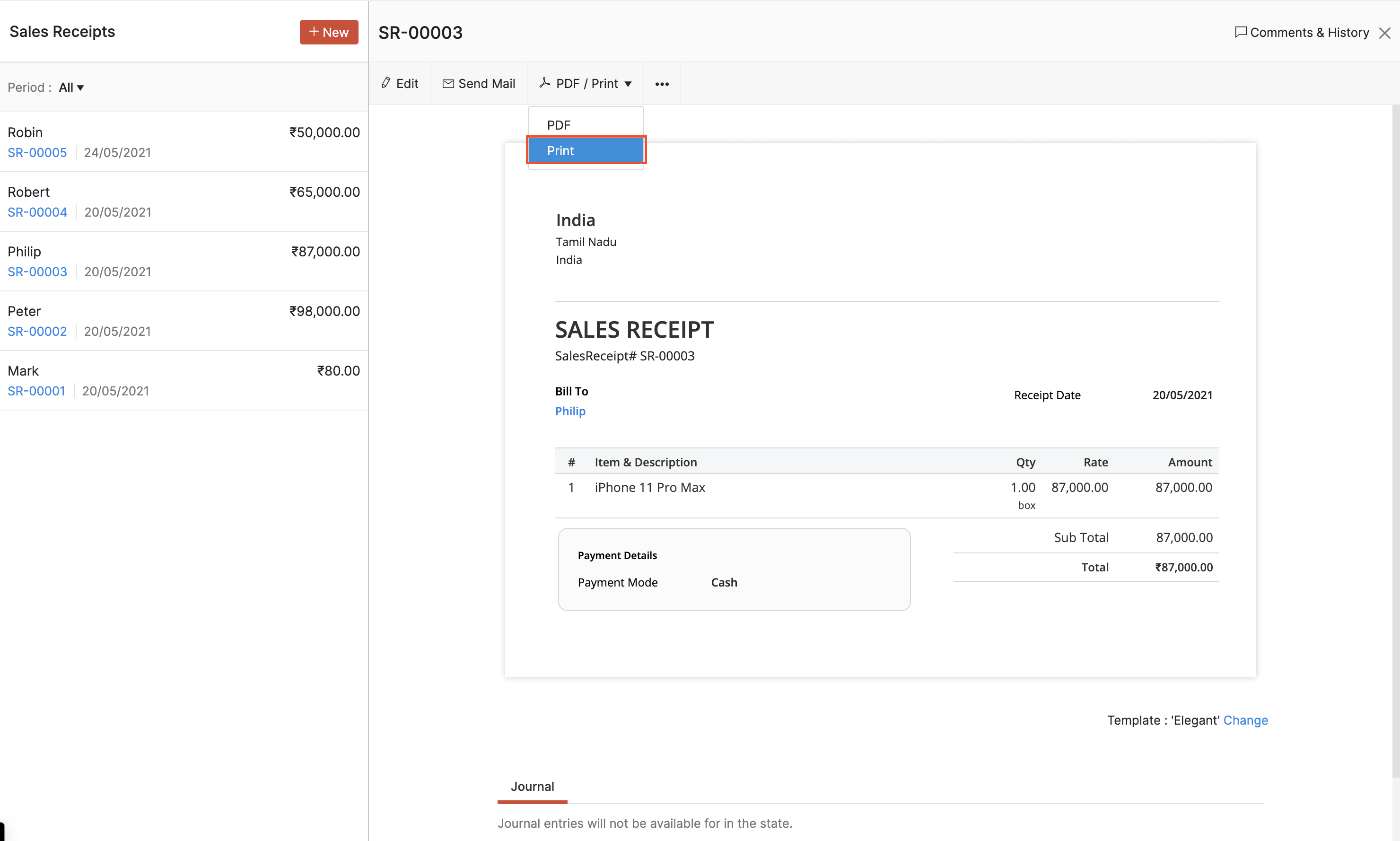Open Mark's SR-00001 receipt

pyautogui.click(x=36, y=391)
